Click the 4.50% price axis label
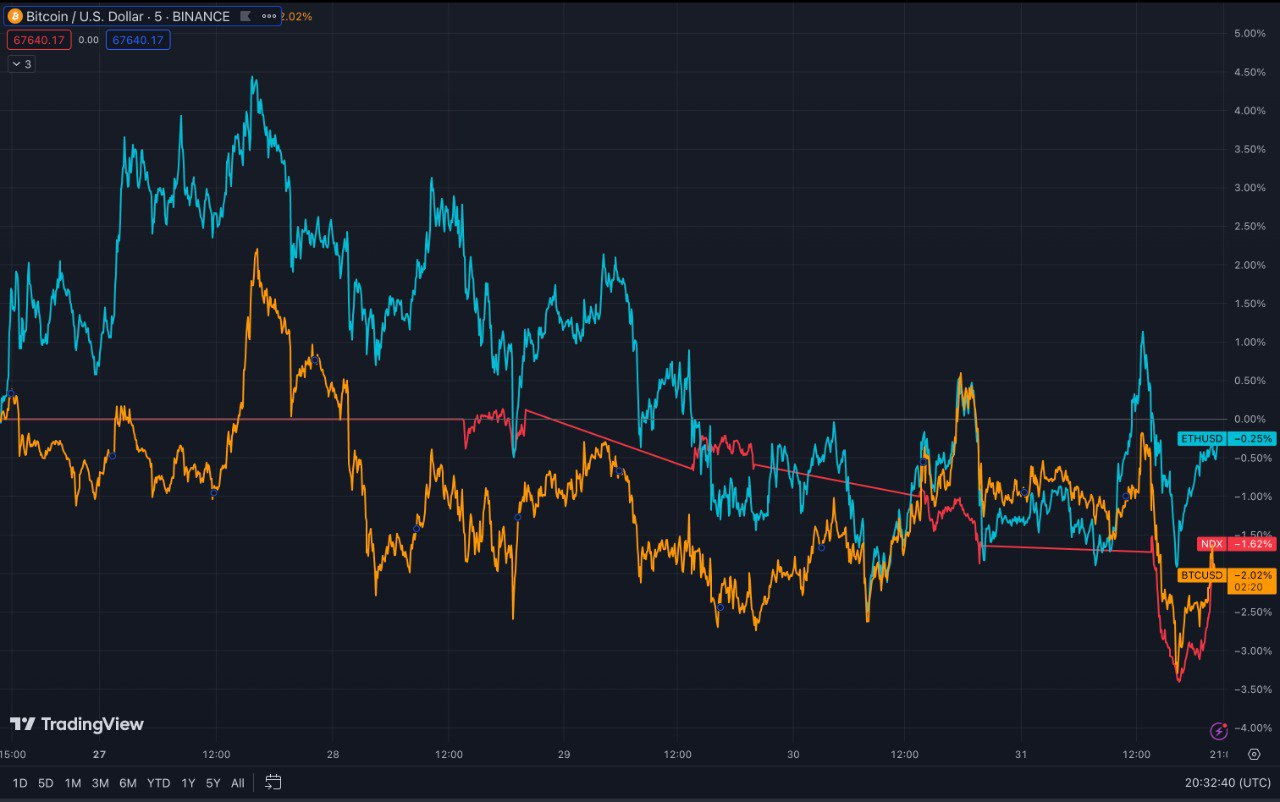 1250,72
